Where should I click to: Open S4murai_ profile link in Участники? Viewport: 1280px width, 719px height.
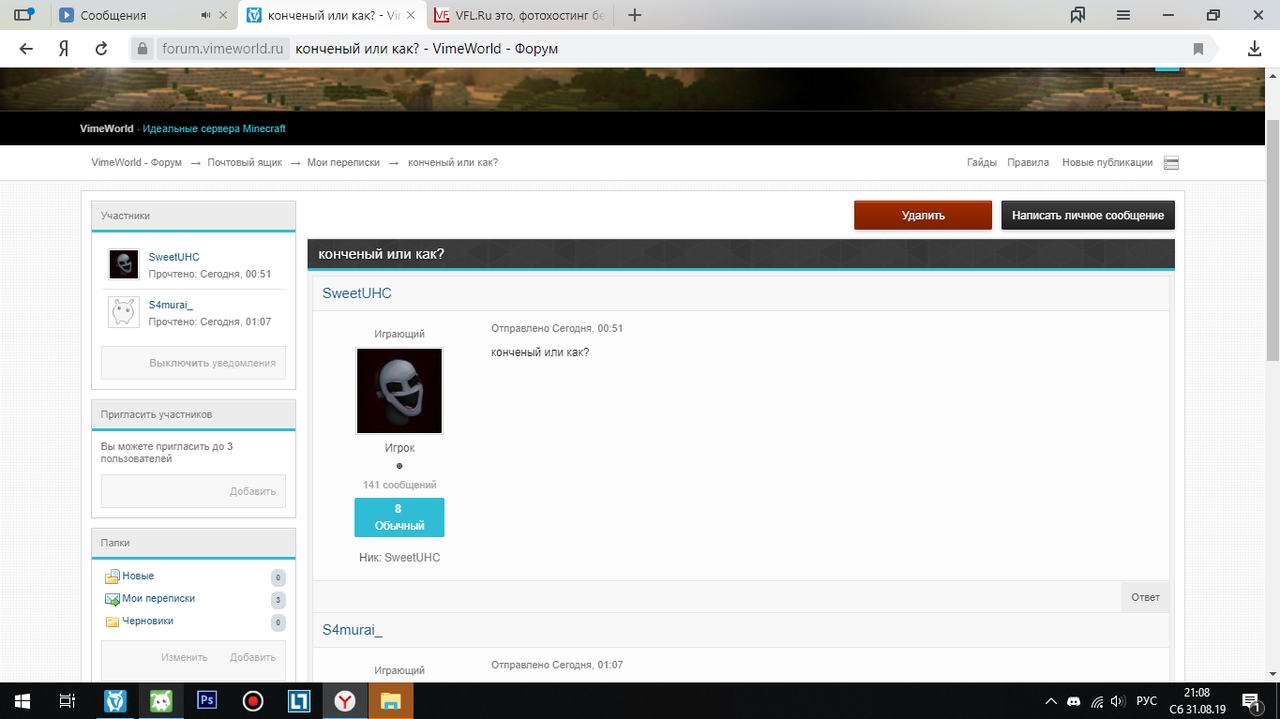coord(171,305)
